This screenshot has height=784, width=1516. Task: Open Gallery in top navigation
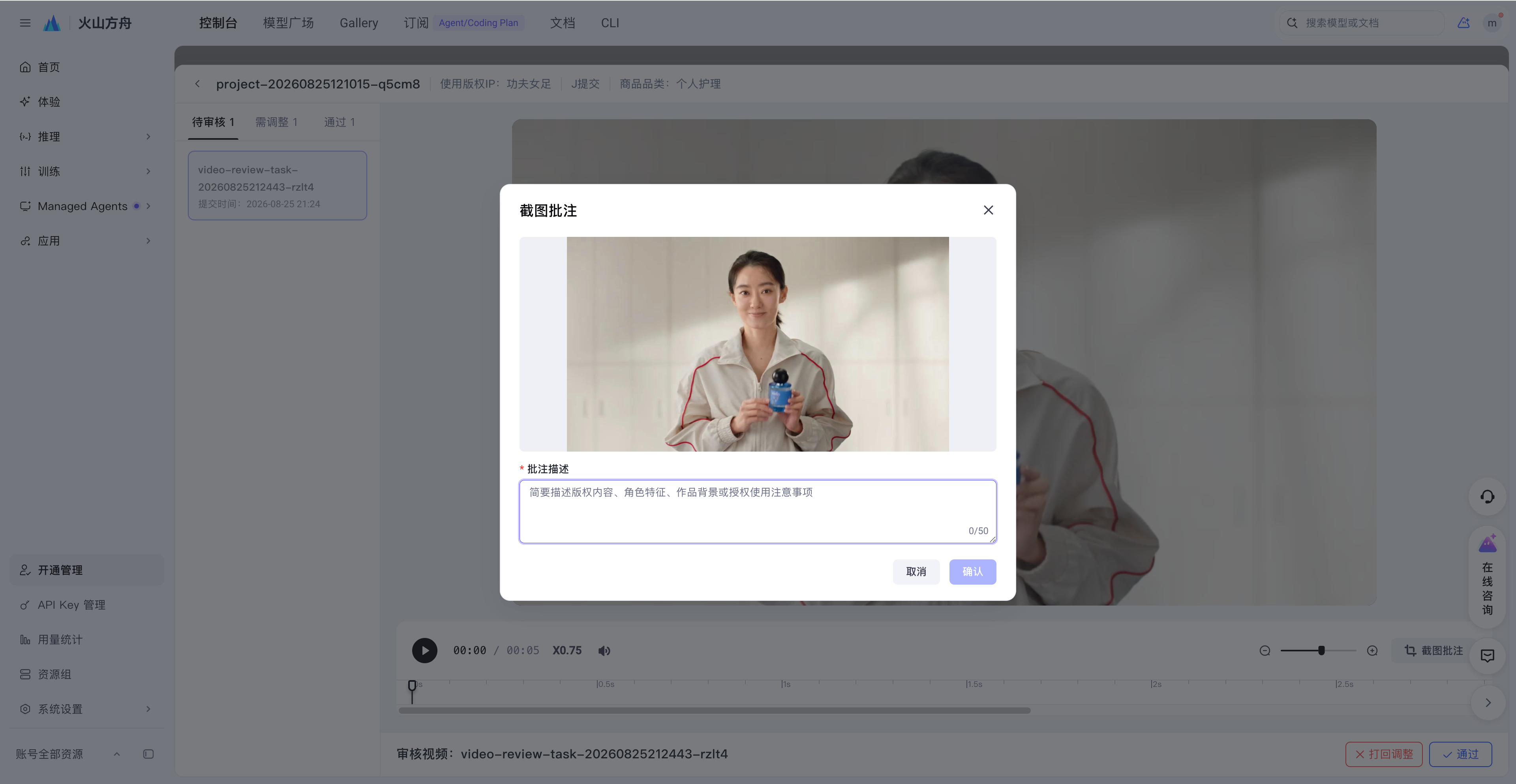(358, 23)
